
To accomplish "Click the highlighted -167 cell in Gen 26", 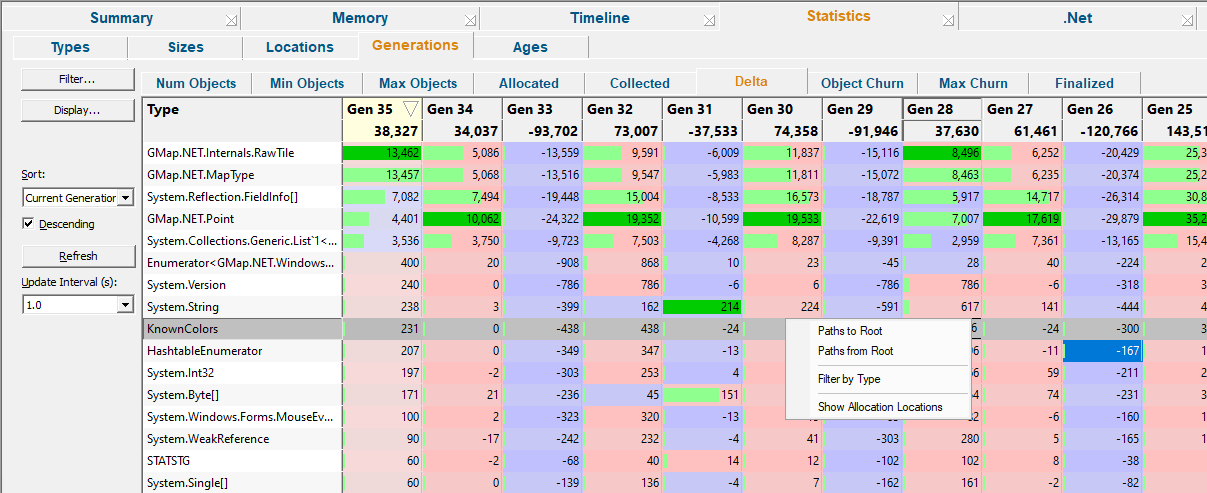I will click(1102, 351).
